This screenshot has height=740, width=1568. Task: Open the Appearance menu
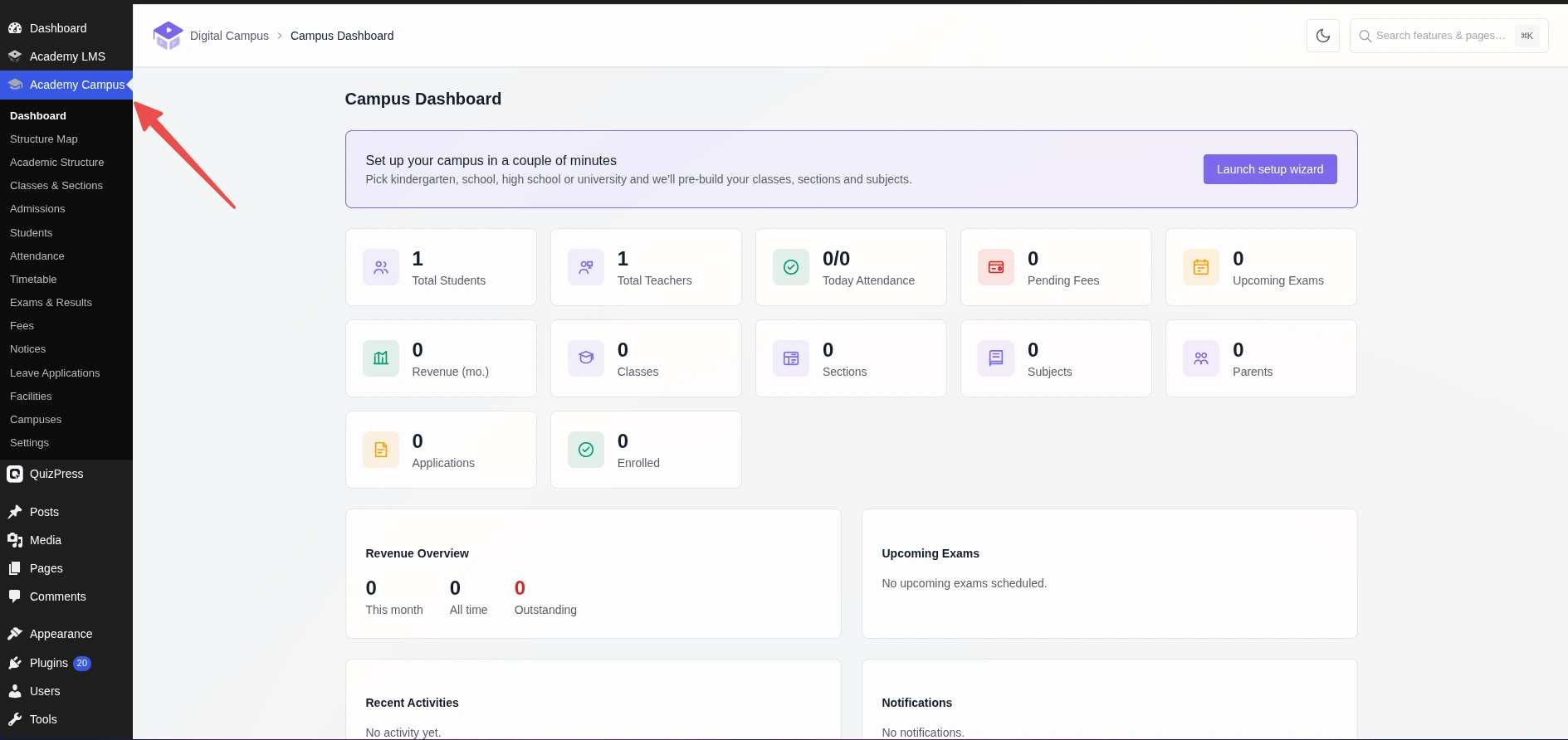[66, 634]
